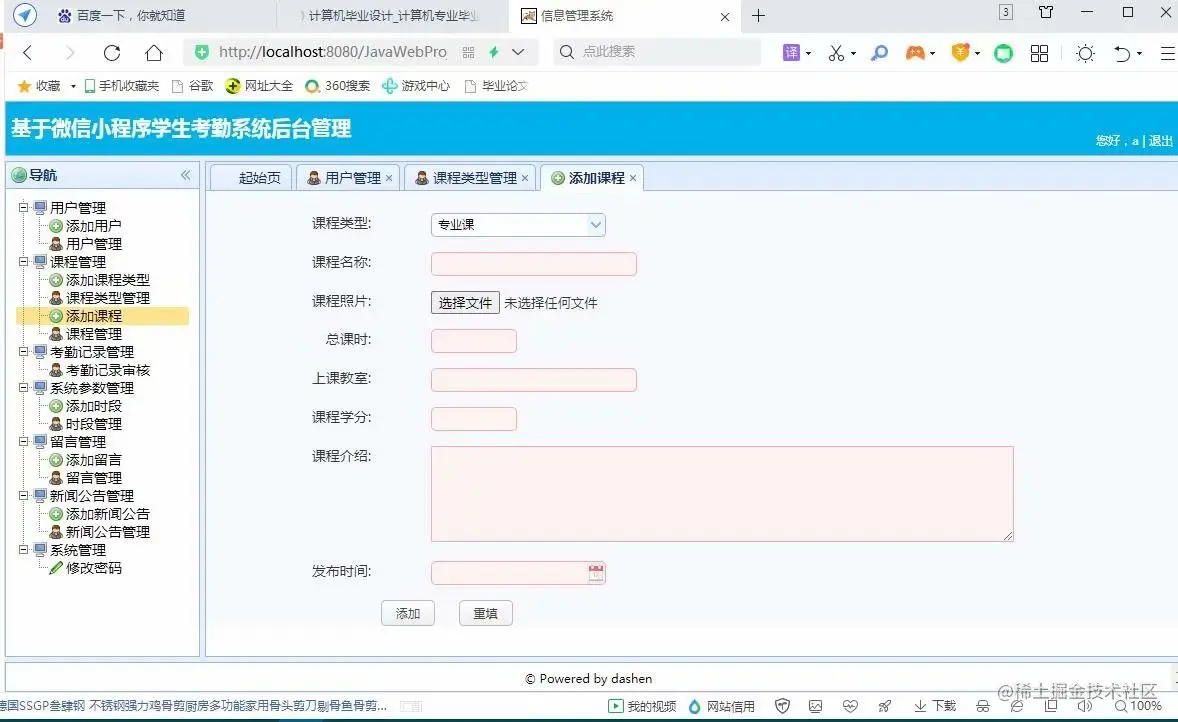Click the 选择文件 file chooser button
Image resolution: width=1178 pixels, height=722 pixels.
click(x=465, y=303)
